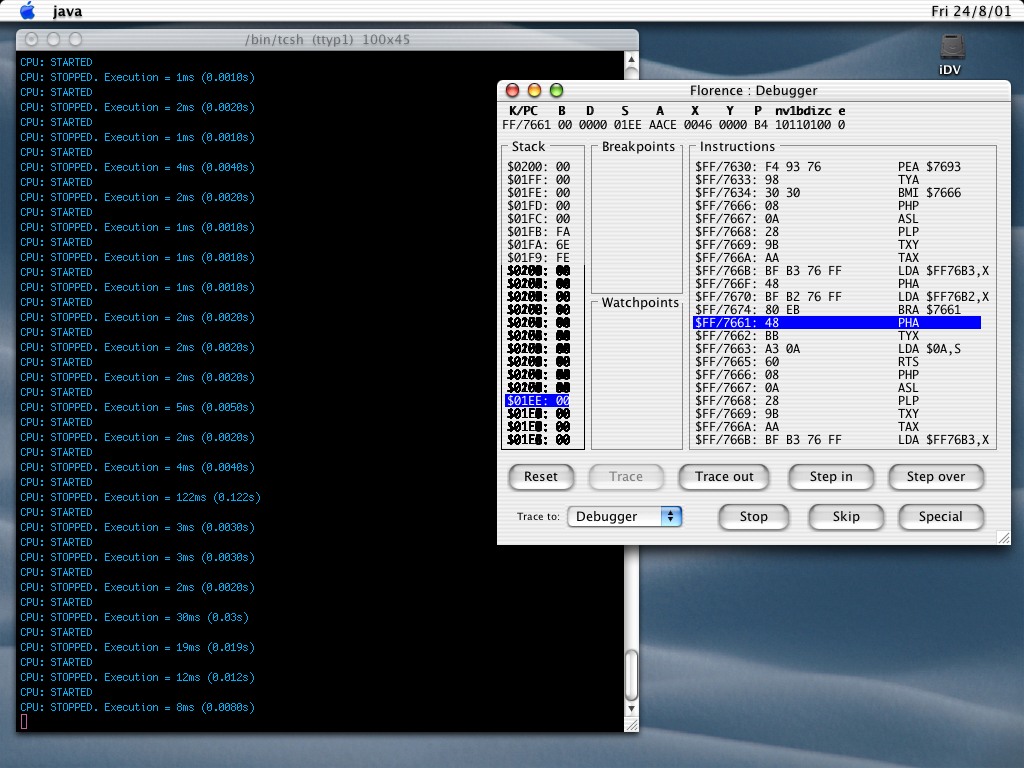Select the $01F9: FE stack entry
The height and width of the screenshot is (768, 1024).
point(538,257)
